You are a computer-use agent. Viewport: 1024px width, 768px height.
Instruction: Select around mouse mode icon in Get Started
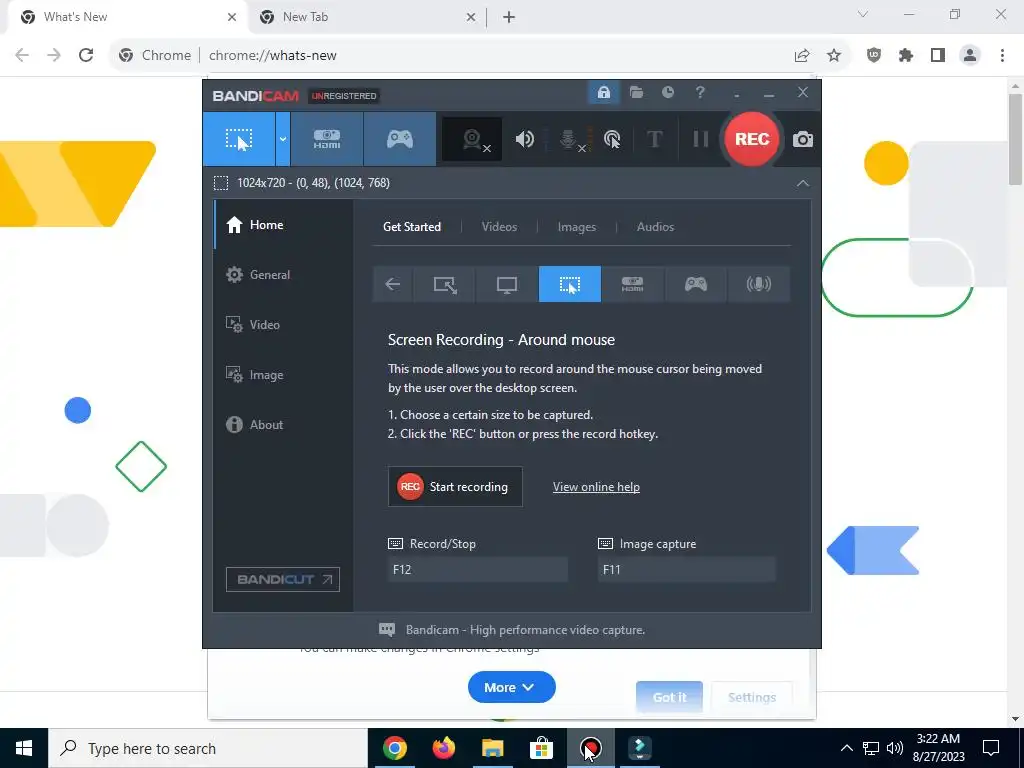(x=569, y=284)
